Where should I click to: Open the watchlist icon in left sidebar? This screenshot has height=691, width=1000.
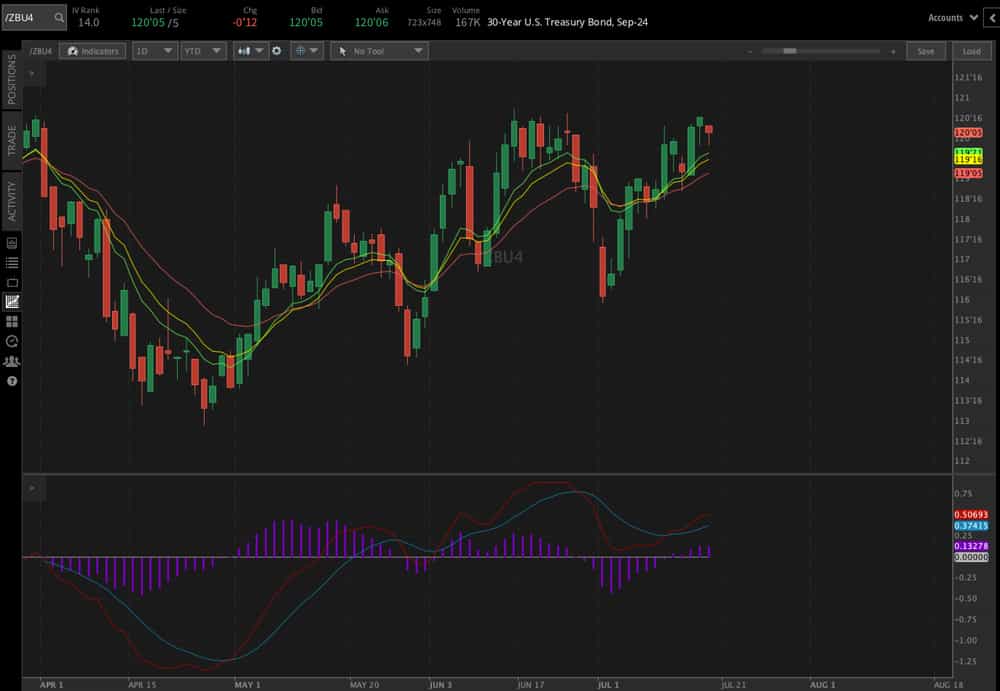click(x=12, y=261)
